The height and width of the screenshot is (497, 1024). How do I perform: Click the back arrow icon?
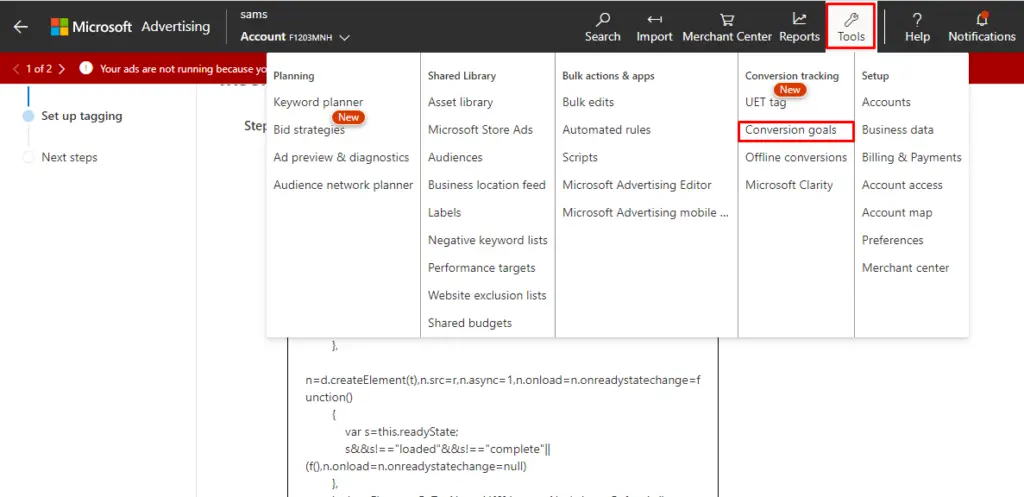[x=21, y=27]
